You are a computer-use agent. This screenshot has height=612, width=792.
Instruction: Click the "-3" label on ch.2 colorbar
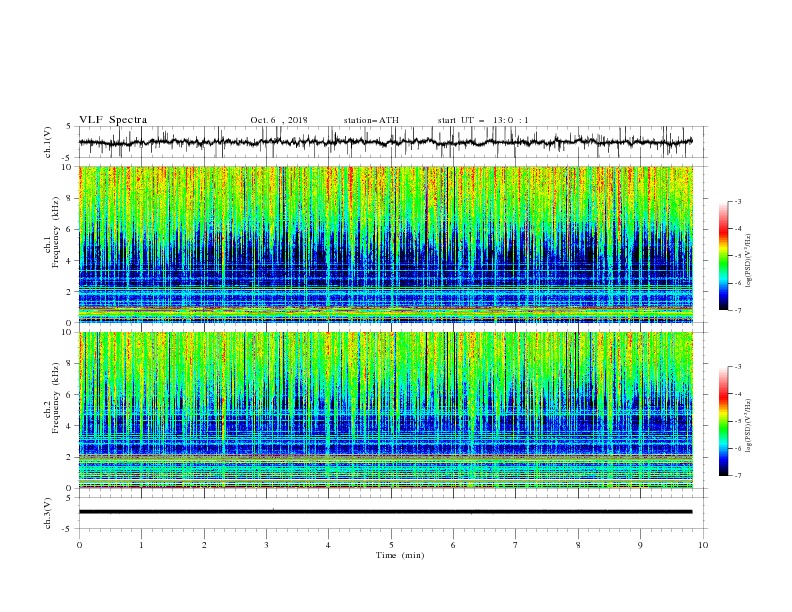(x=738, y=367)
